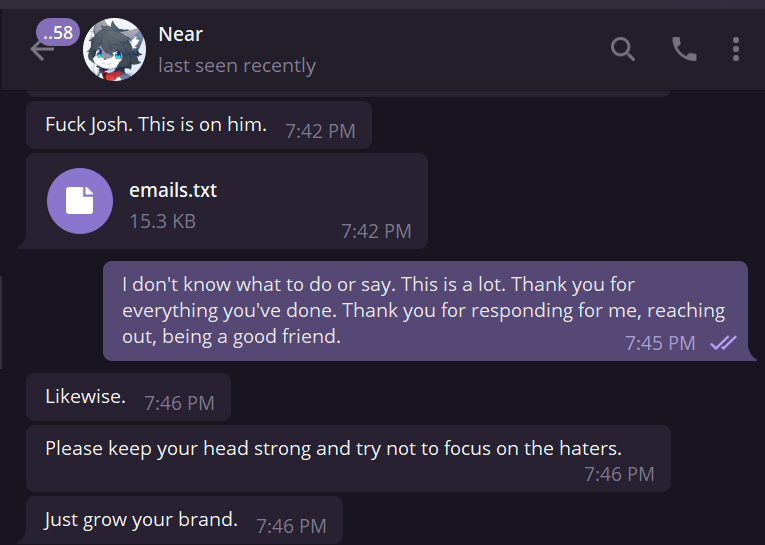Click Near's profile avatar
765x545 pixels.
click(x=115, y=49)
